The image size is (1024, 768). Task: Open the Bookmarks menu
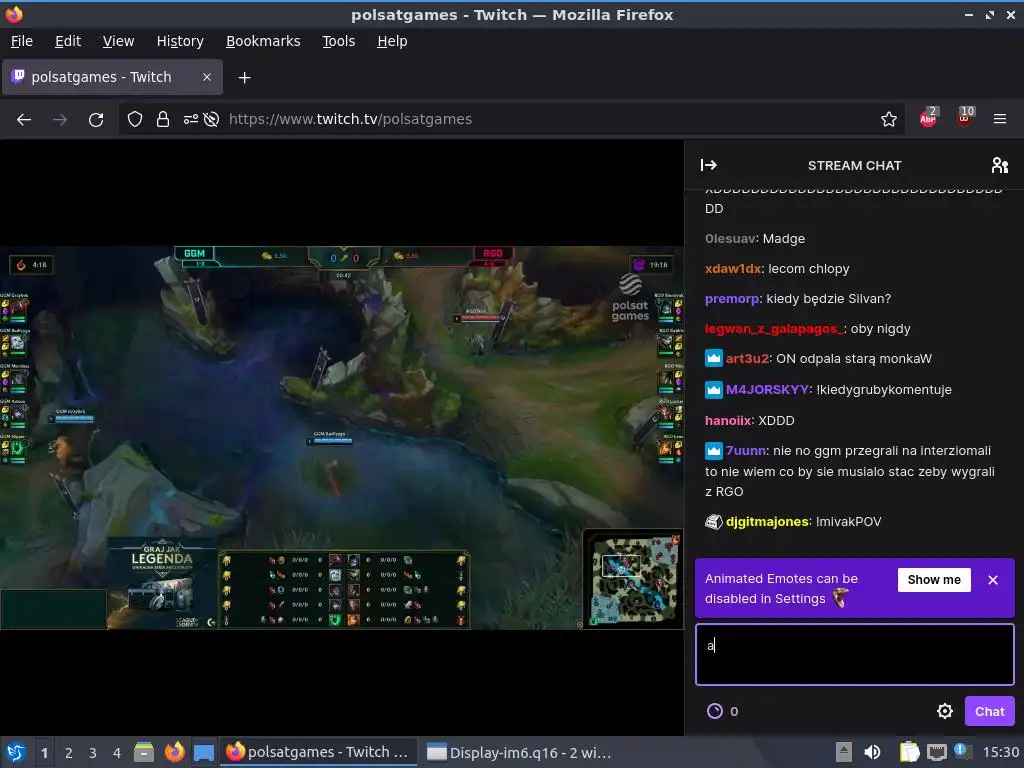[263, 41]
